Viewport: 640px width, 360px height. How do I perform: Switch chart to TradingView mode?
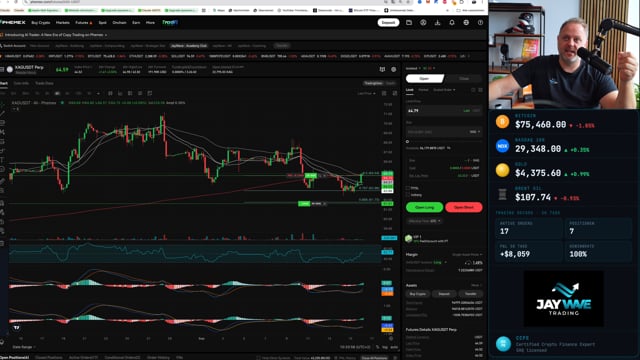(373, 83)
